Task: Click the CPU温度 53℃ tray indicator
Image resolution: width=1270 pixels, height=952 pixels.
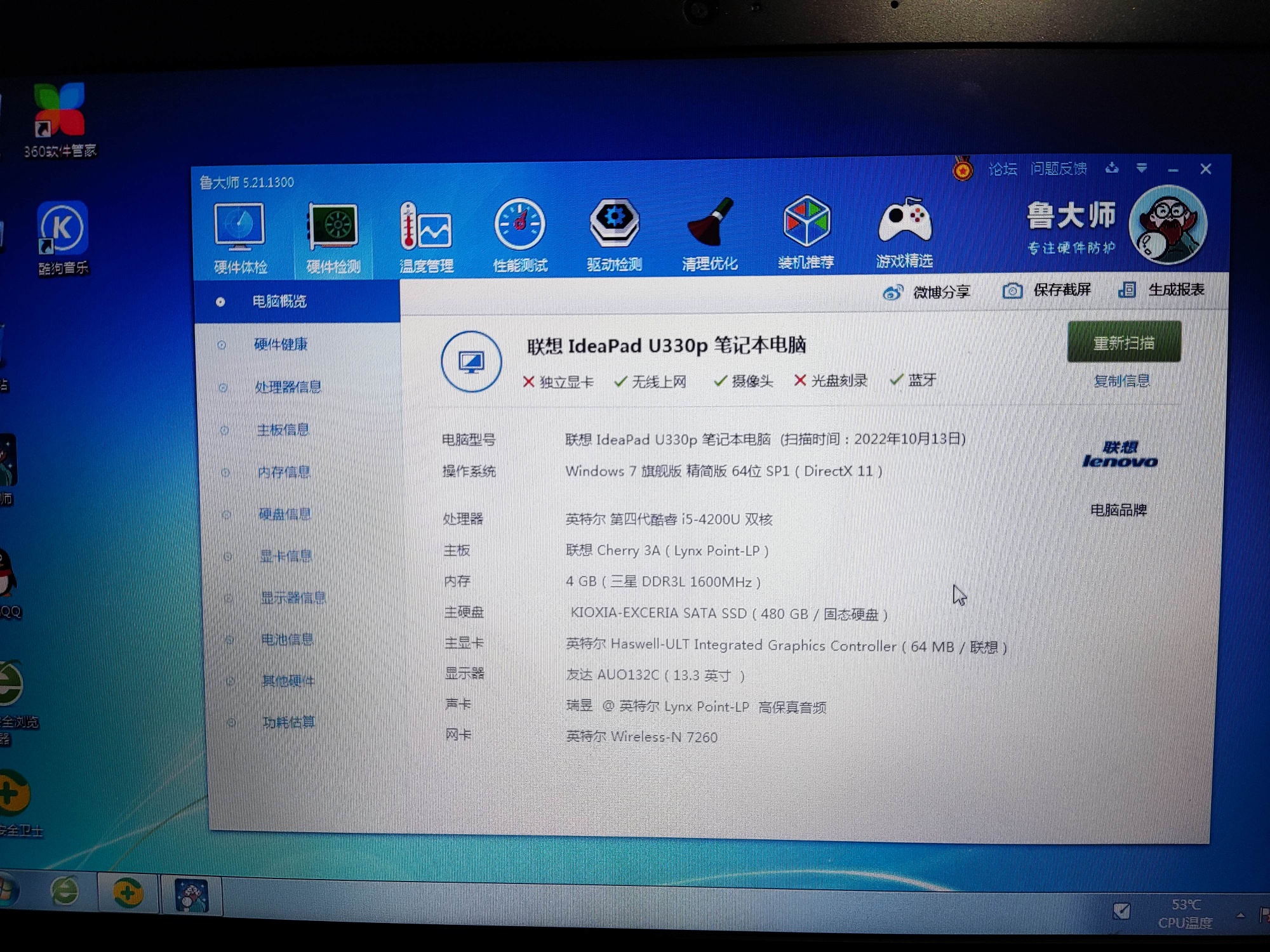Action: point(1185,913)
